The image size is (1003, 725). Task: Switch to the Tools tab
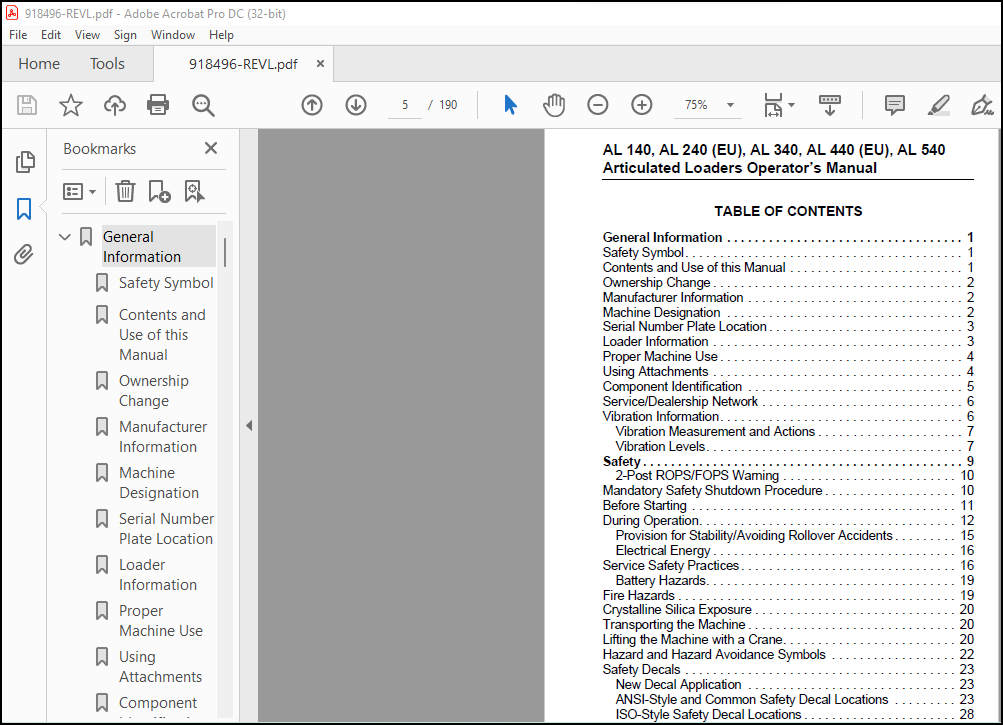[107, 63]
